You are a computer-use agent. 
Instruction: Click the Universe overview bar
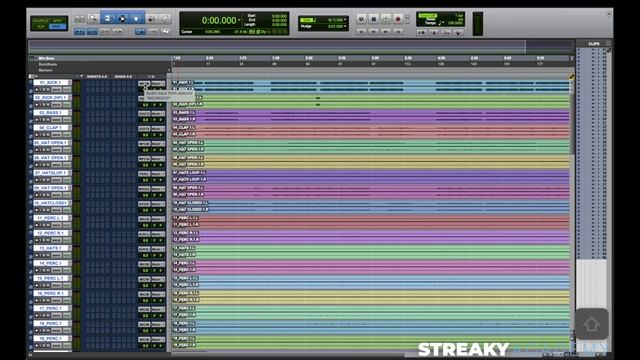click(x=300, y=47)
